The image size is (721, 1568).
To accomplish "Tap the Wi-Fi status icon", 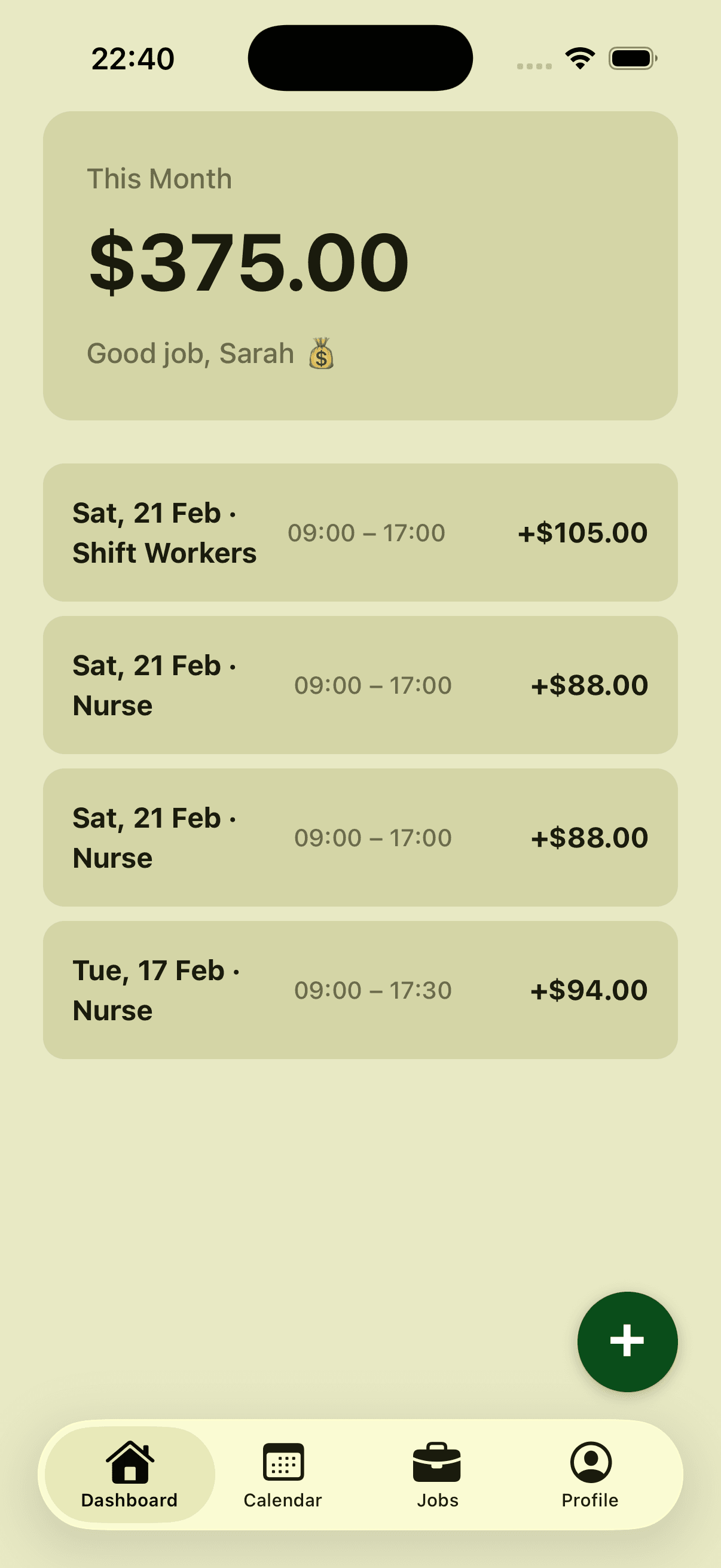I will (x=580, y=59).
